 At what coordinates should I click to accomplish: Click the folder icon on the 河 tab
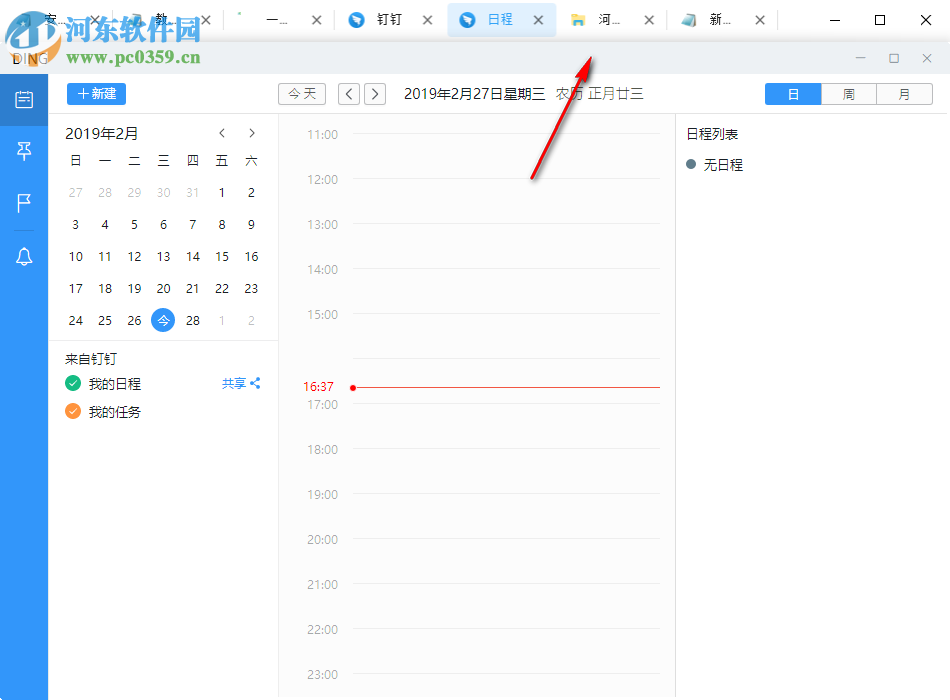(x=579, y=18)
